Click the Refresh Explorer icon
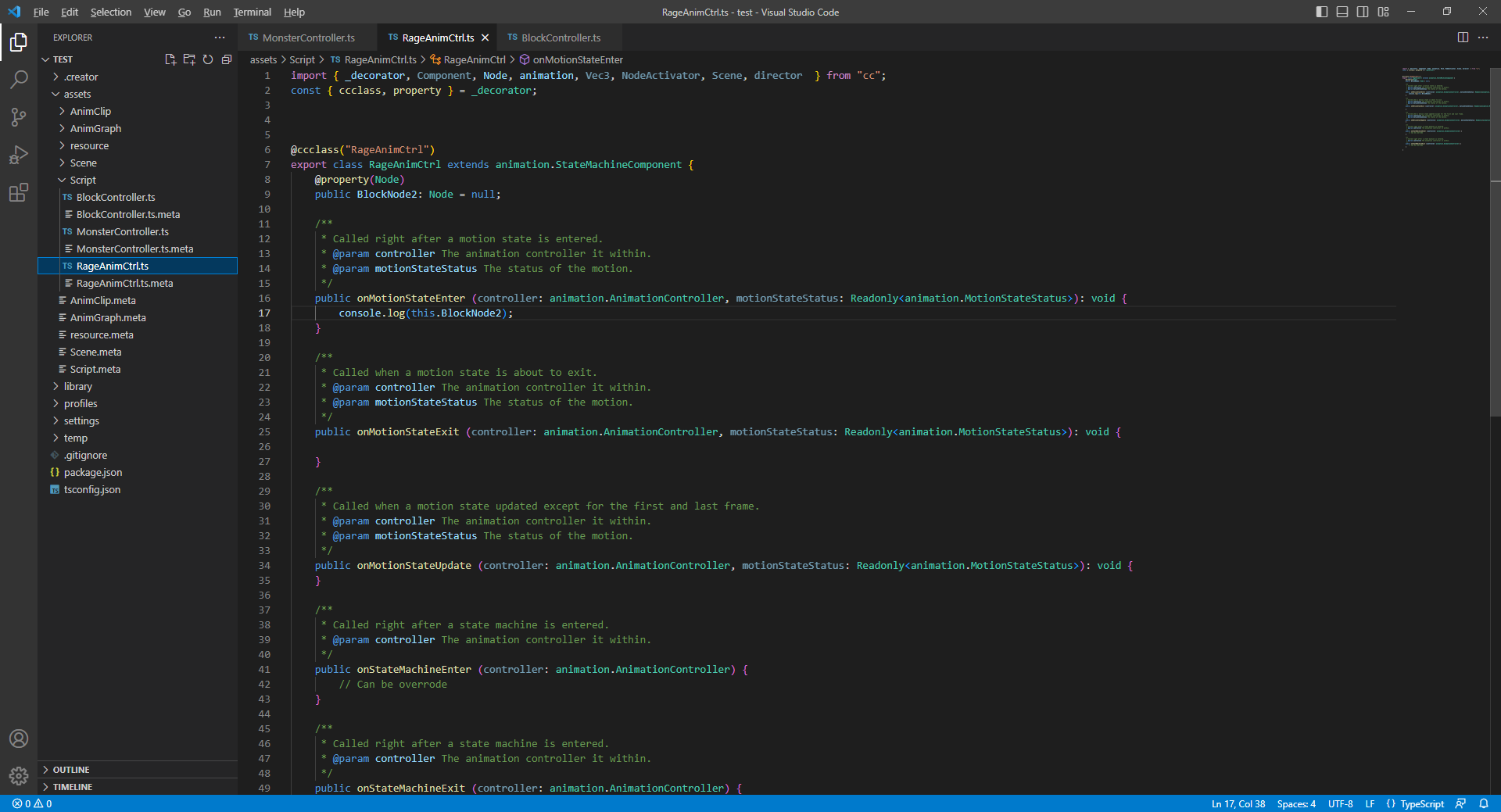The image size is (1501, 812). point(208,59)
